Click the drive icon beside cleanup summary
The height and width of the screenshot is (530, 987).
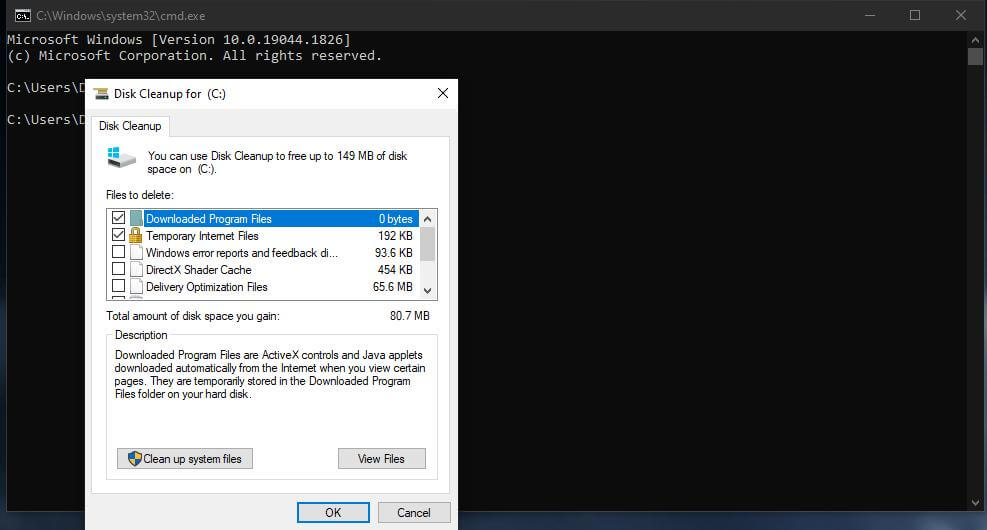point(121,157)
